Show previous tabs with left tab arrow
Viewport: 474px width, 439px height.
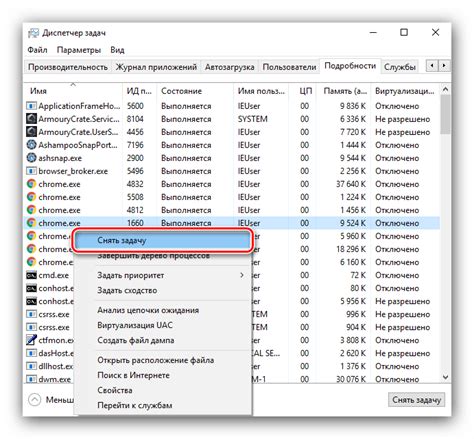click(432, 66)
